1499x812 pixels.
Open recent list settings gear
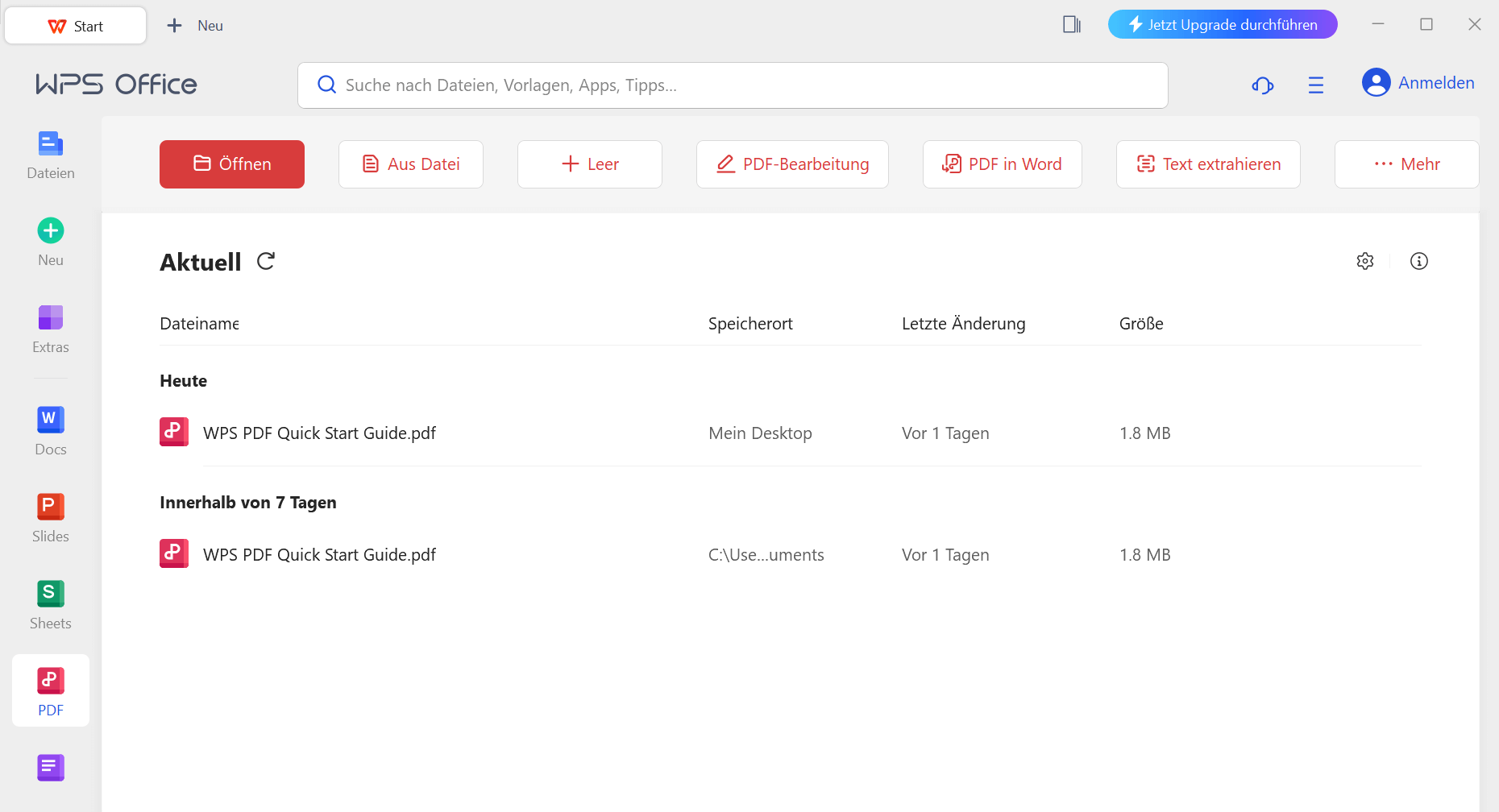tap(1365, 261)
